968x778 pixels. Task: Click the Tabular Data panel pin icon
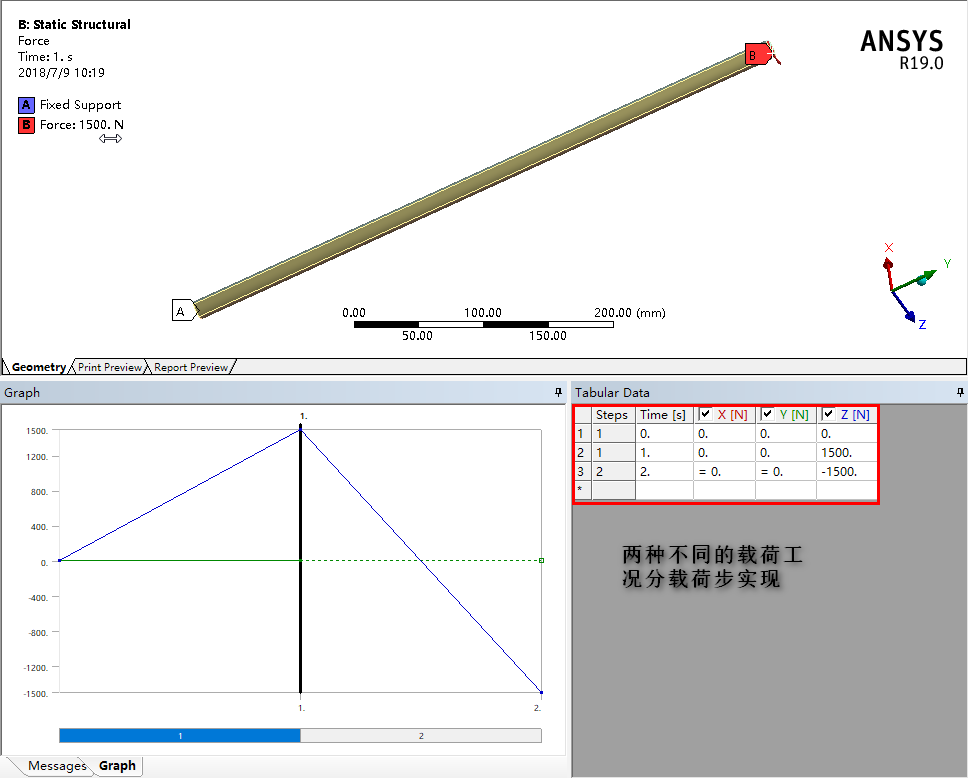tap(960, 393)
